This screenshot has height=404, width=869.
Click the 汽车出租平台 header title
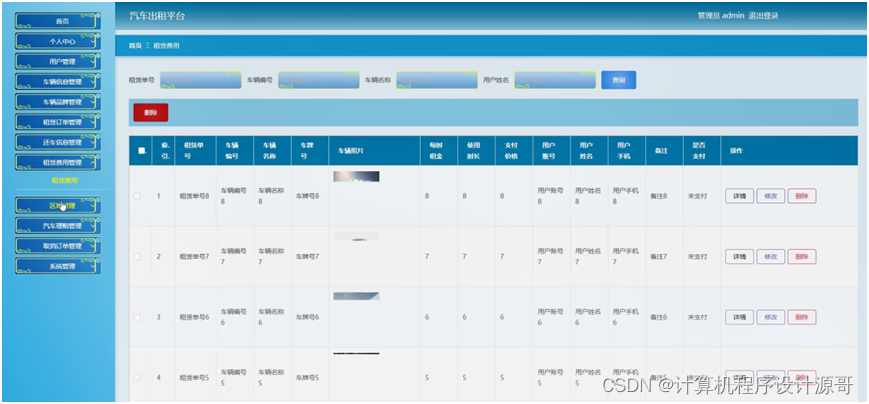point(157,16)
